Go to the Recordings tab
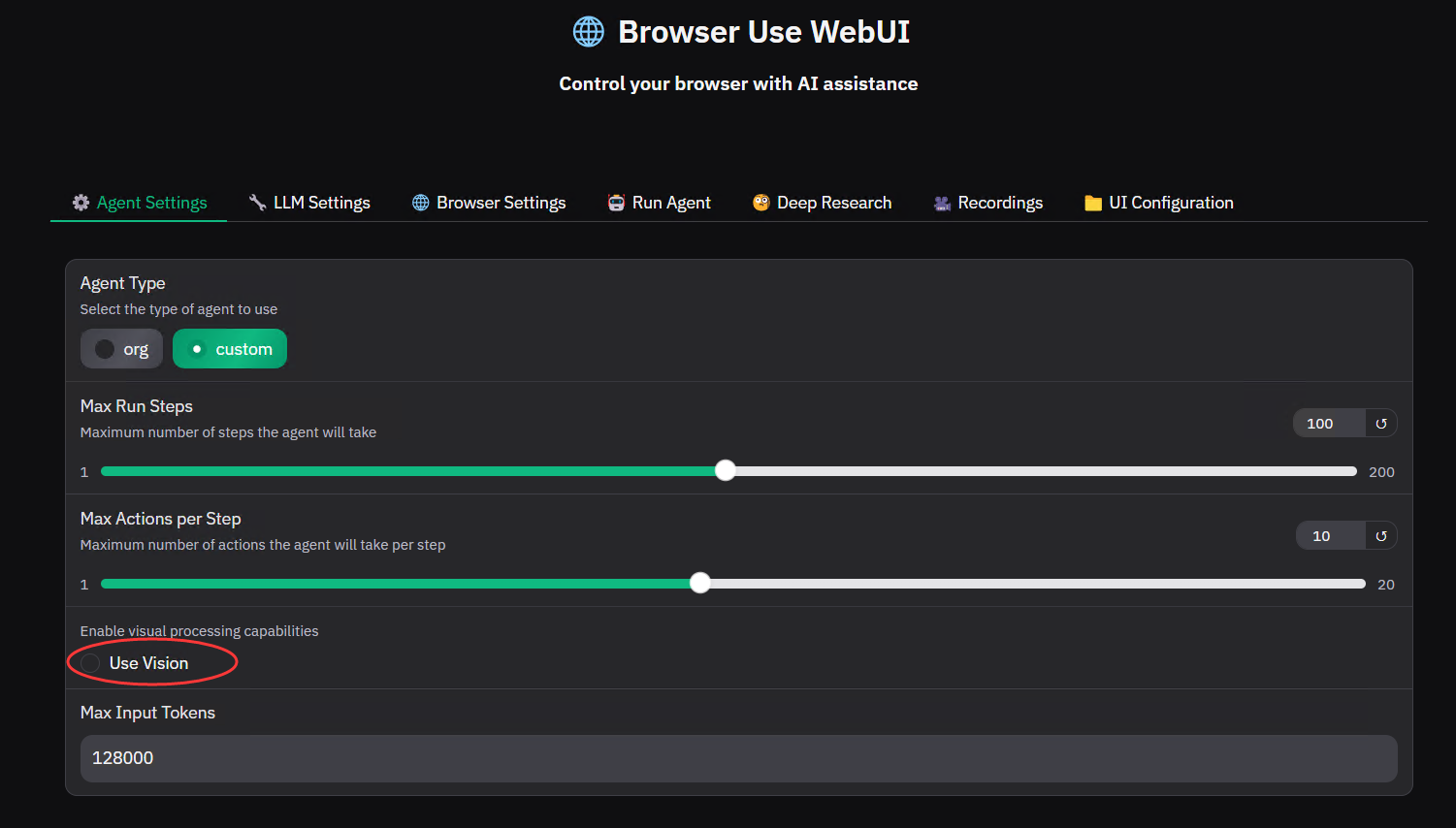The height and width of the screenshot is (828, 1456). point(987,203)
